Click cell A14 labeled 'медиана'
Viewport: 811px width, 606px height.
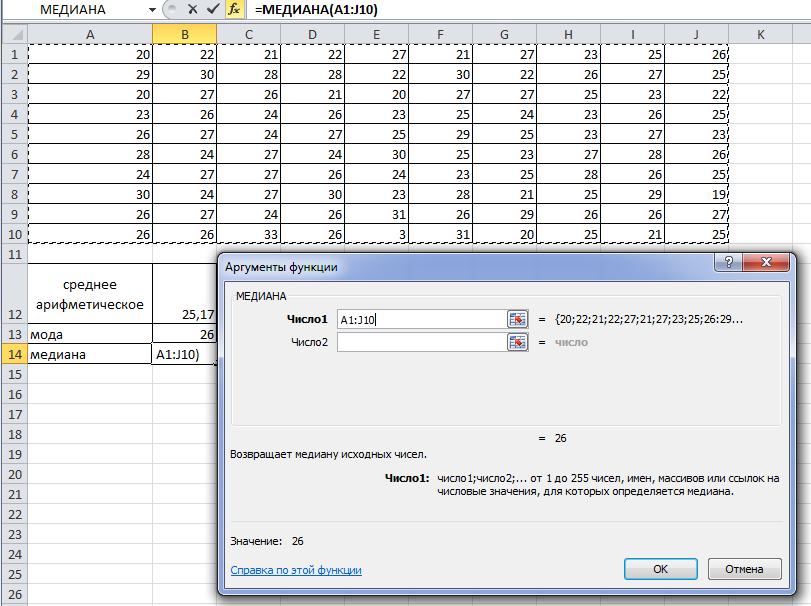(90, 354)
